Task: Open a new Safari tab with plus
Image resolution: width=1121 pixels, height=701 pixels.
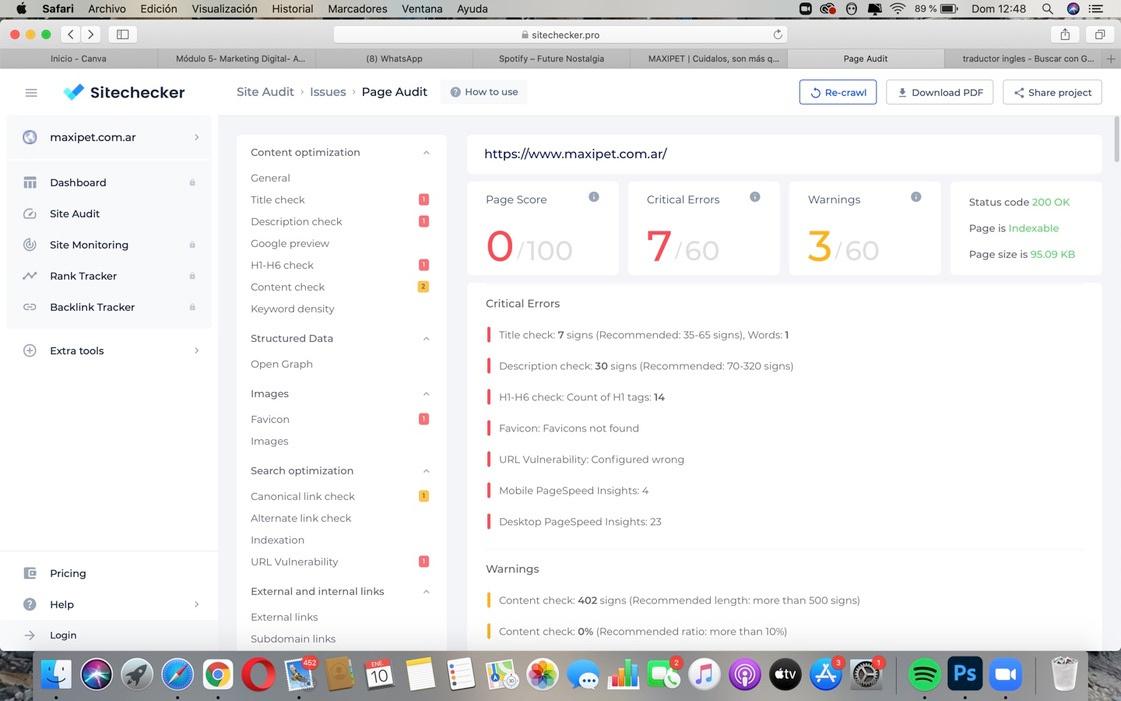Action: tap(1111, 59)
